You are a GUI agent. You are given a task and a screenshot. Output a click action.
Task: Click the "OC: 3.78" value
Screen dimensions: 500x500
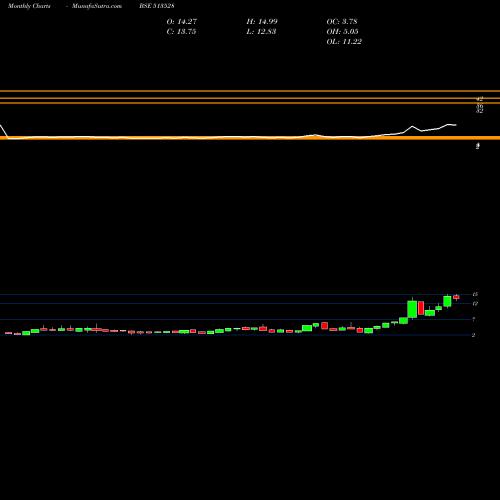[x=342, y=21]
